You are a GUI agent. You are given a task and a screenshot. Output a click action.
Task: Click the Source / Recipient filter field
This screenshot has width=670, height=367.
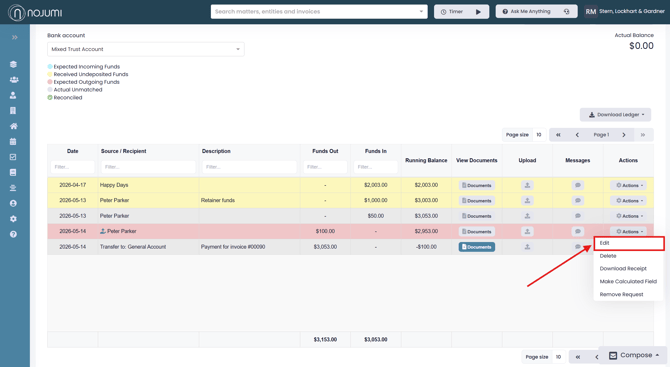[148, 167]
